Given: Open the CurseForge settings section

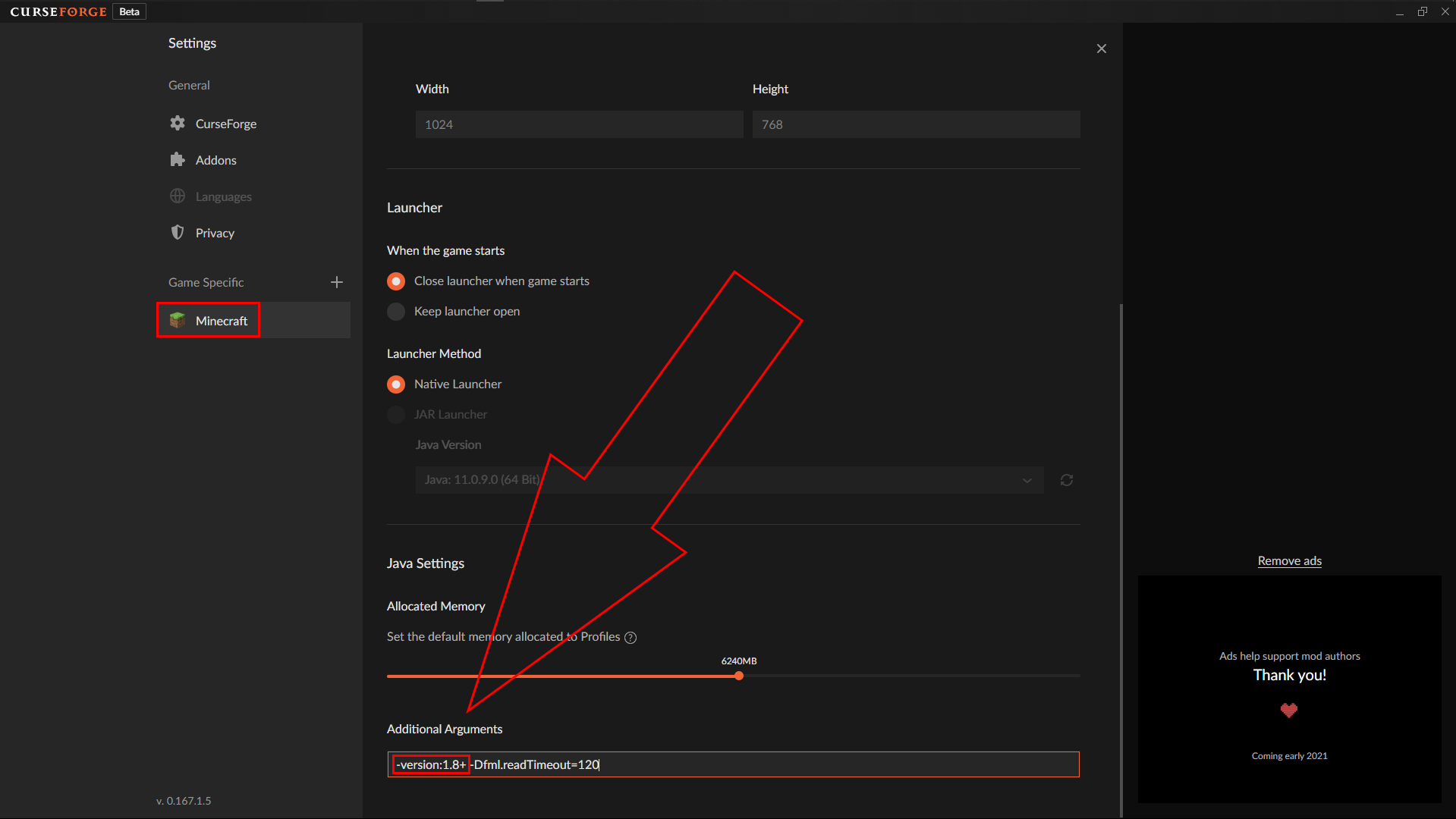Looking at the screenshot, I should (x=253, y=124).
